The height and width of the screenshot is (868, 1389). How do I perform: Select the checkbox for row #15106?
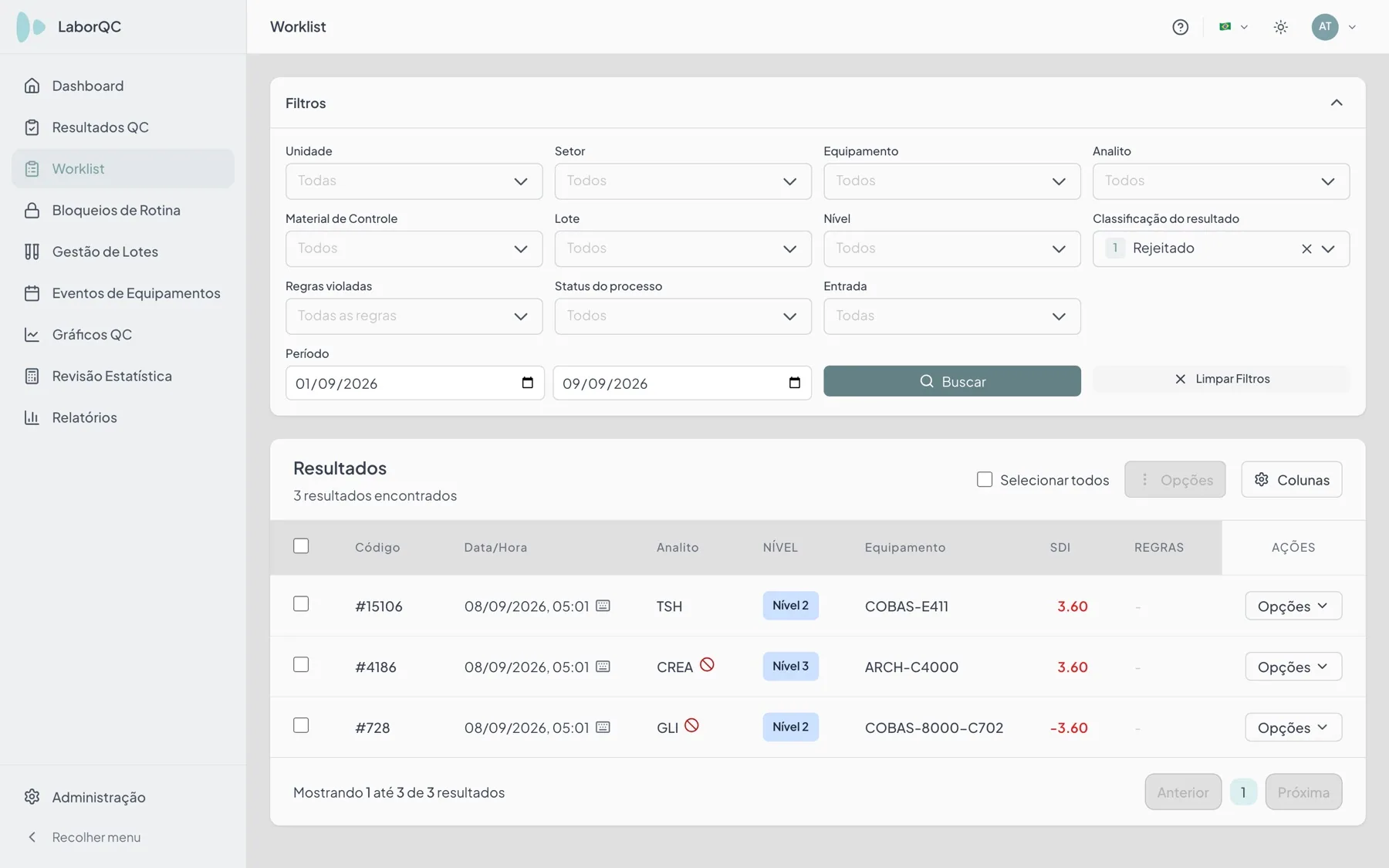click(x=301, y=604)
